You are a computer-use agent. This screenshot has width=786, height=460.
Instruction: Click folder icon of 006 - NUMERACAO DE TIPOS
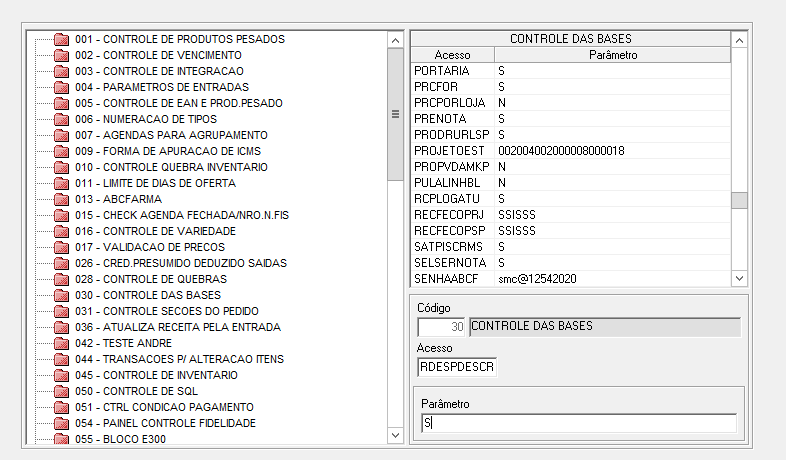[61, 119]
